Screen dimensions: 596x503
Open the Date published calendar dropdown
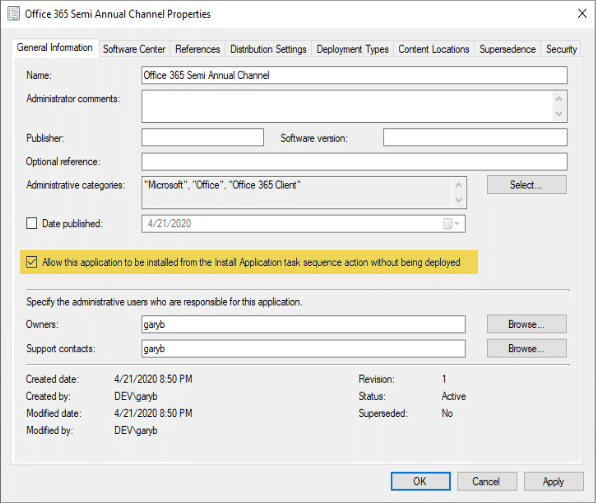click(452, 224)
